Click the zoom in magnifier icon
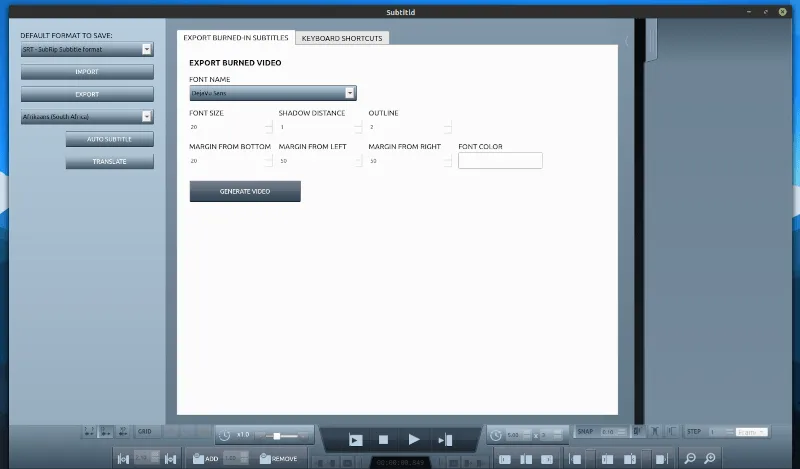Screen dimensions: 800x469 click(x=710, y=458)
